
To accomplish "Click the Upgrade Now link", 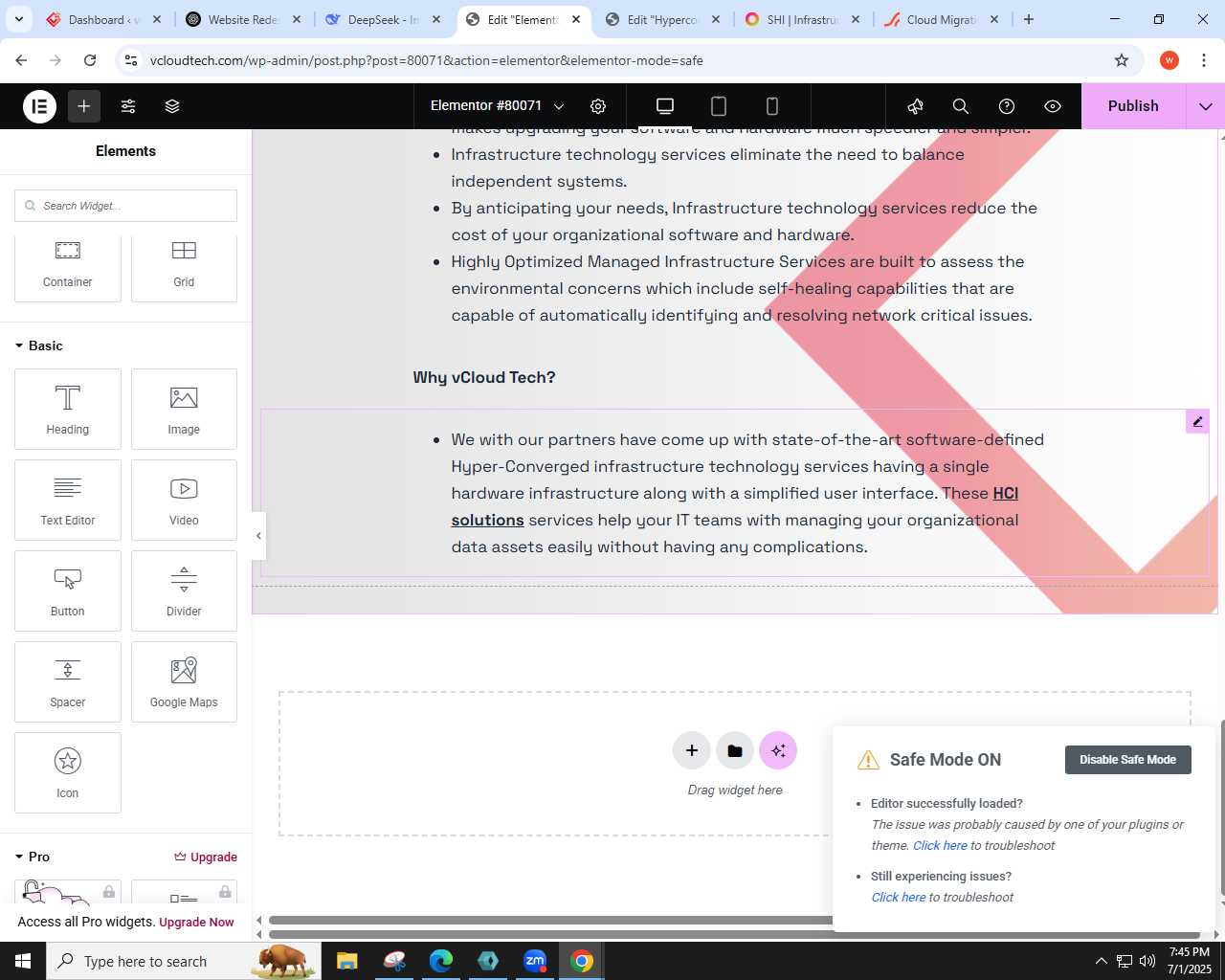I will 196,922.
